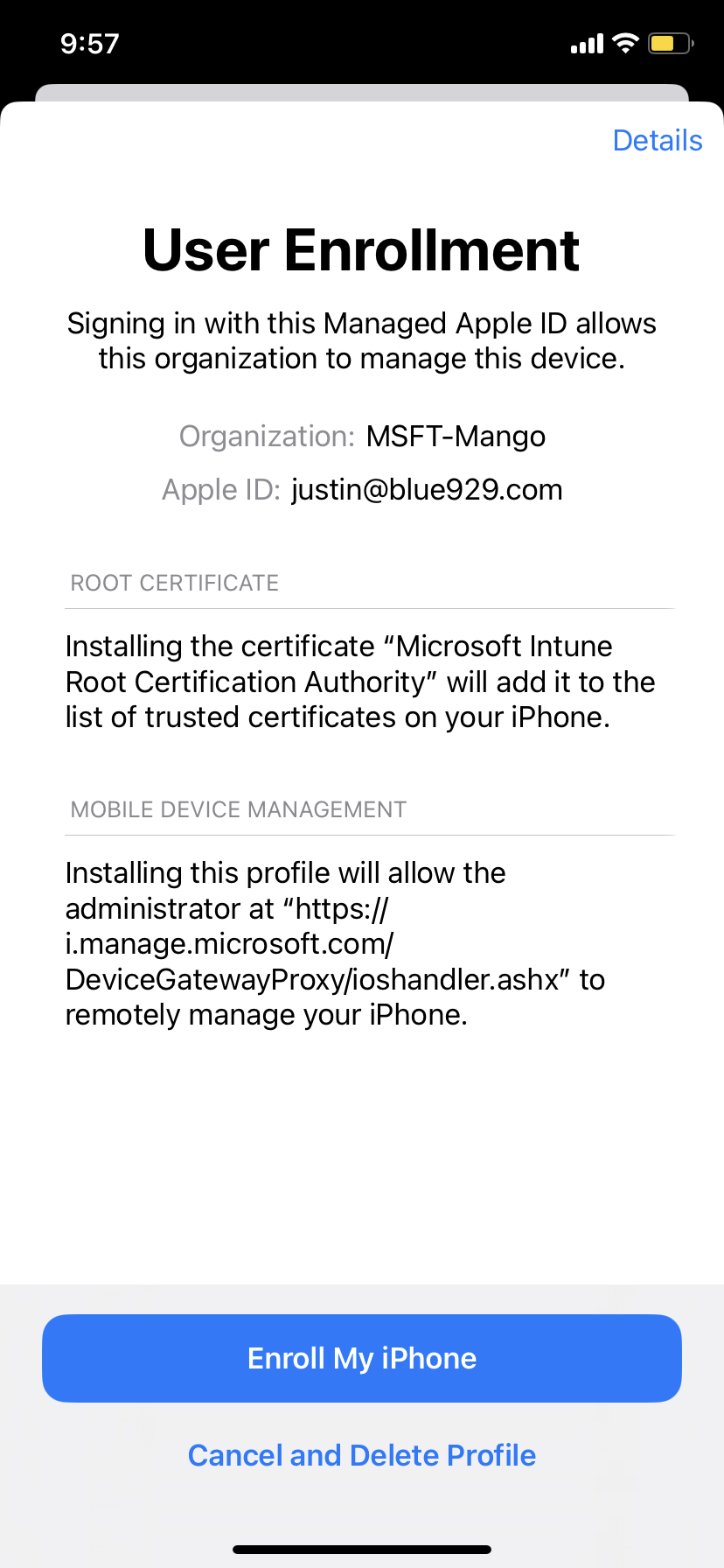Click the MOBILE DEVICE MANAGEMENT section header
724x1568 pixels.
click(239, 809)
